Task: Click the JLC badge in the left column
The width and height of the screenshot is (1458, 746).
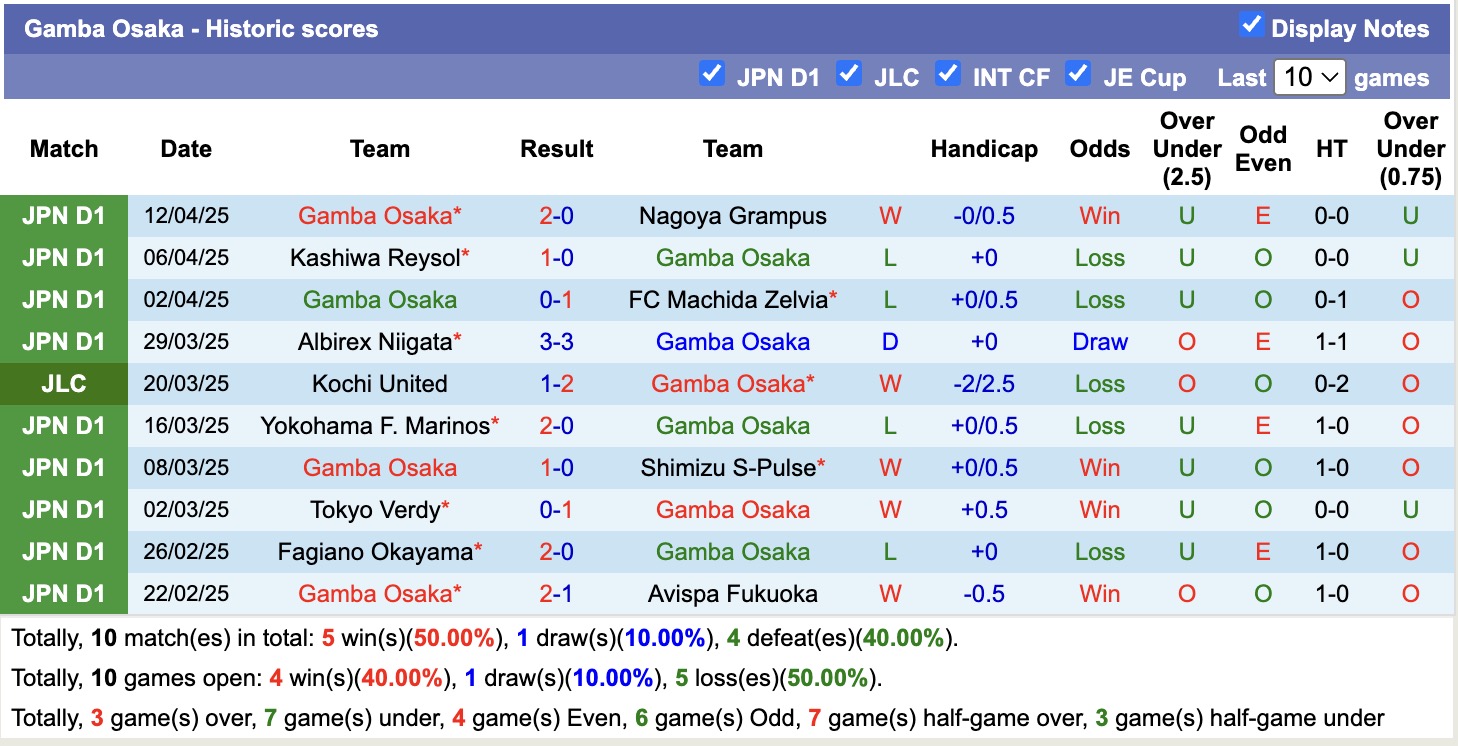Action: coord(63,383)
